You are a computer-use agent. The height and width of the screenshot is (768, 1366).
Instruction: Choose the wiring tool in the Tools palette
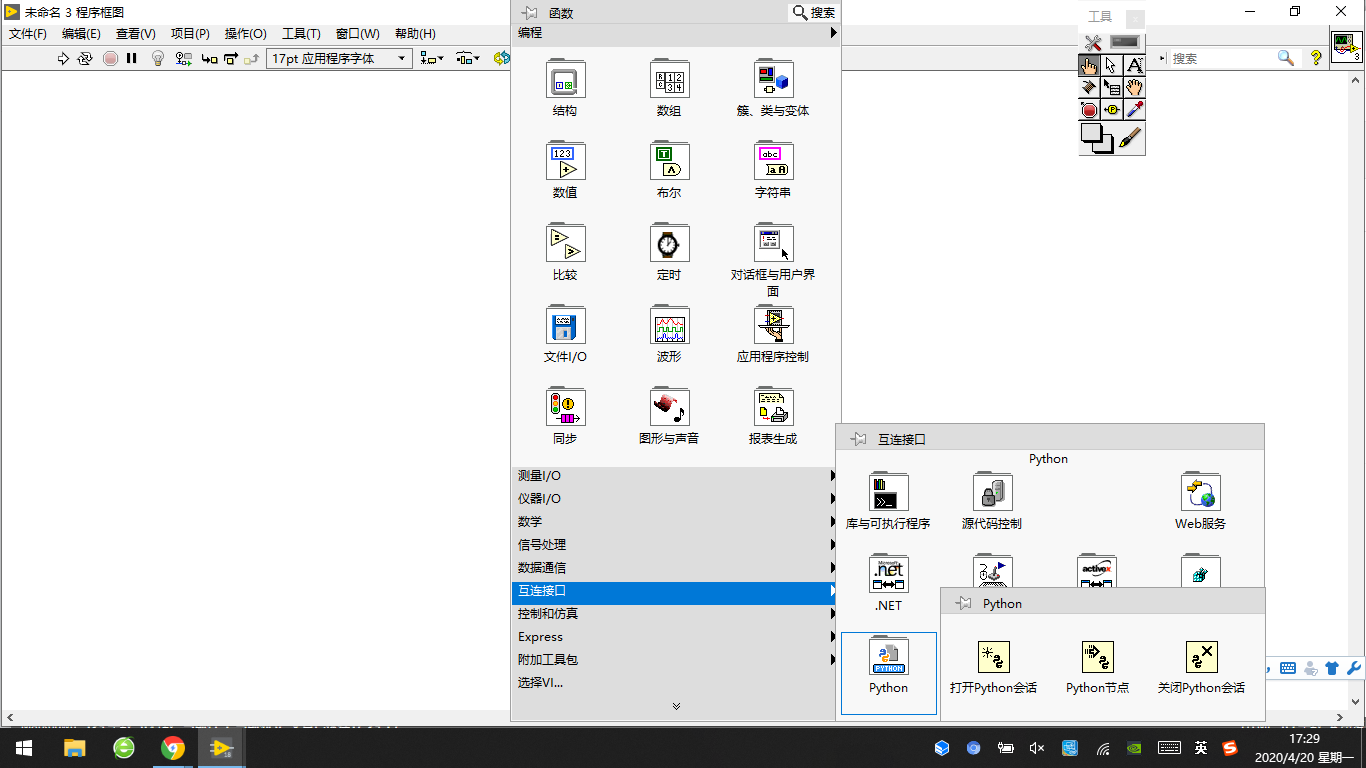pos(1089,87)
